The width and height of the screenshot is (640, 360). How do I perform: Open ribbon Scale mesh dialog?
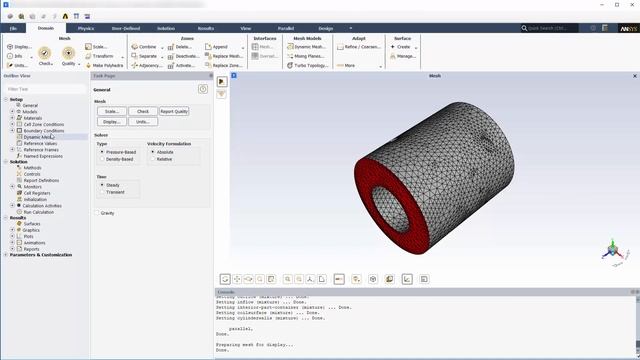pos(96,47)
